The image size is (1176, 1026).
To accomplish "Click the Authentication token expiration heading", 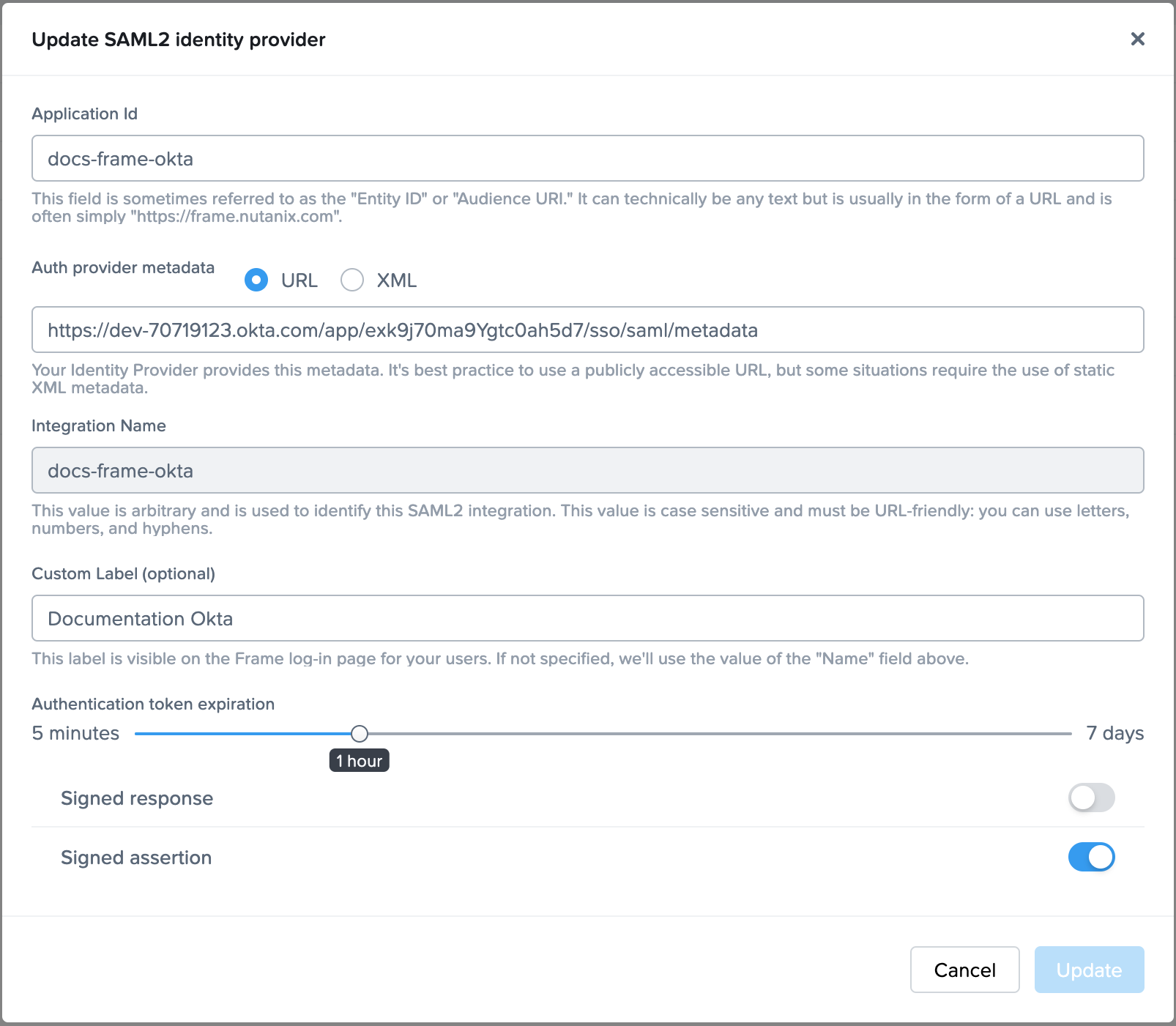I will [152, 703].
